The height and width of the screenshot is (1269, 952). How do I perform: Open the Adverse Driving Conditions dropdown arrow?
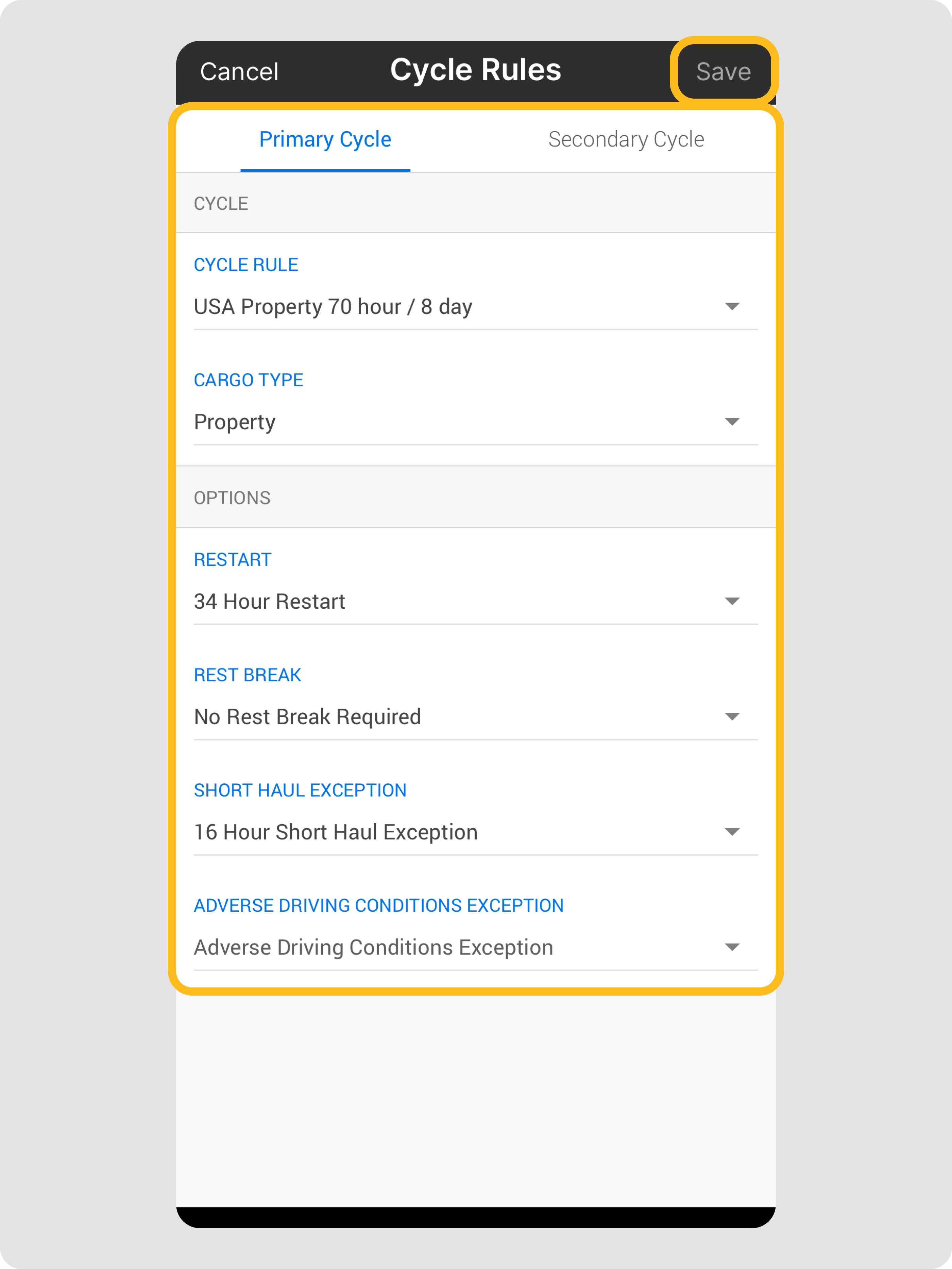click(732, 947)
